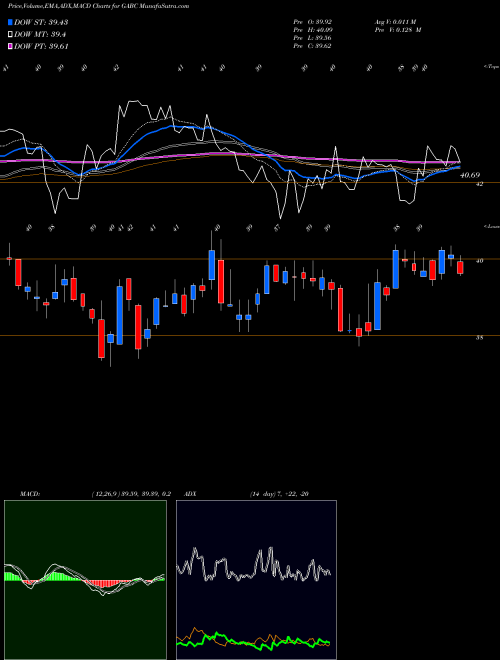Click the chart title mentioning GABC MunafaSutra.com
This screenshot has width=500, height=660.
98,6
